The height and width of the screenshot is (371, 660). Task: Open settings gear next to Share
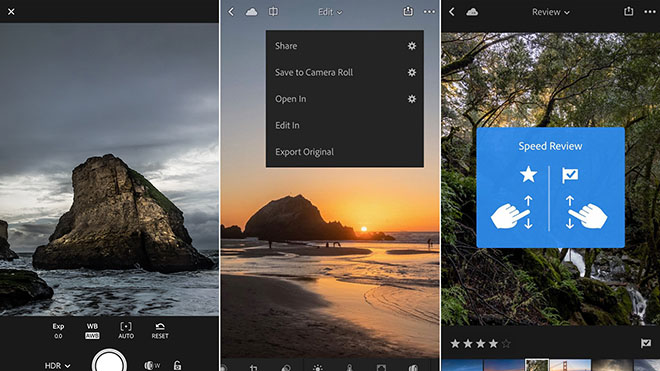coord(412,46)
